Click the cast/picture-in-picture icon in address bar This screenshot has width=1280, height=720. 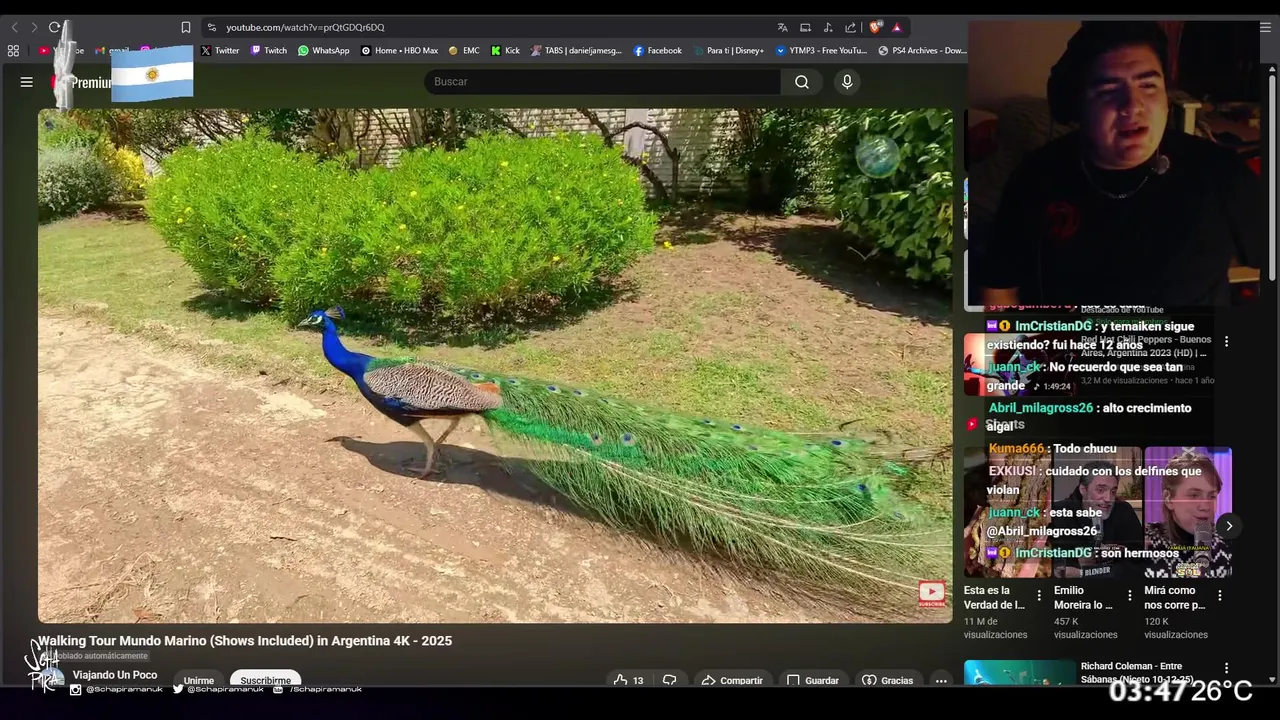click(x=805, y=27)
